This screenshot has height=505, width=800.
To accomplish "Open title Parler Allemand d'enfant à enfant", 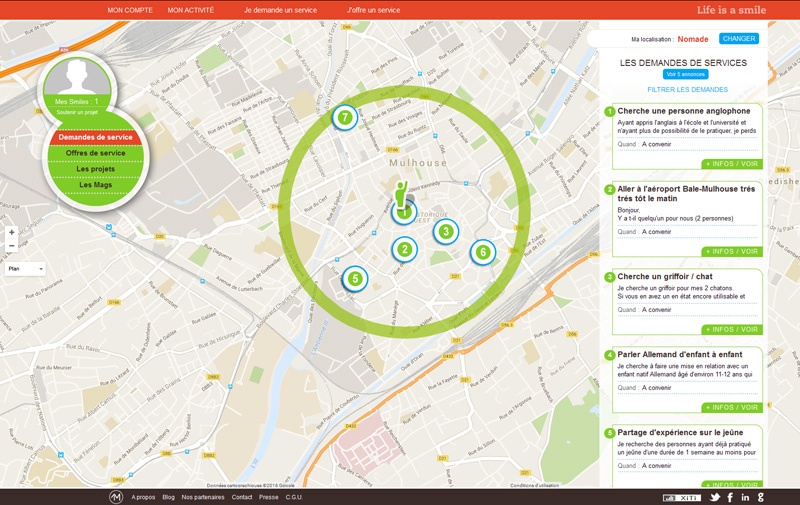I will [680, 355].
